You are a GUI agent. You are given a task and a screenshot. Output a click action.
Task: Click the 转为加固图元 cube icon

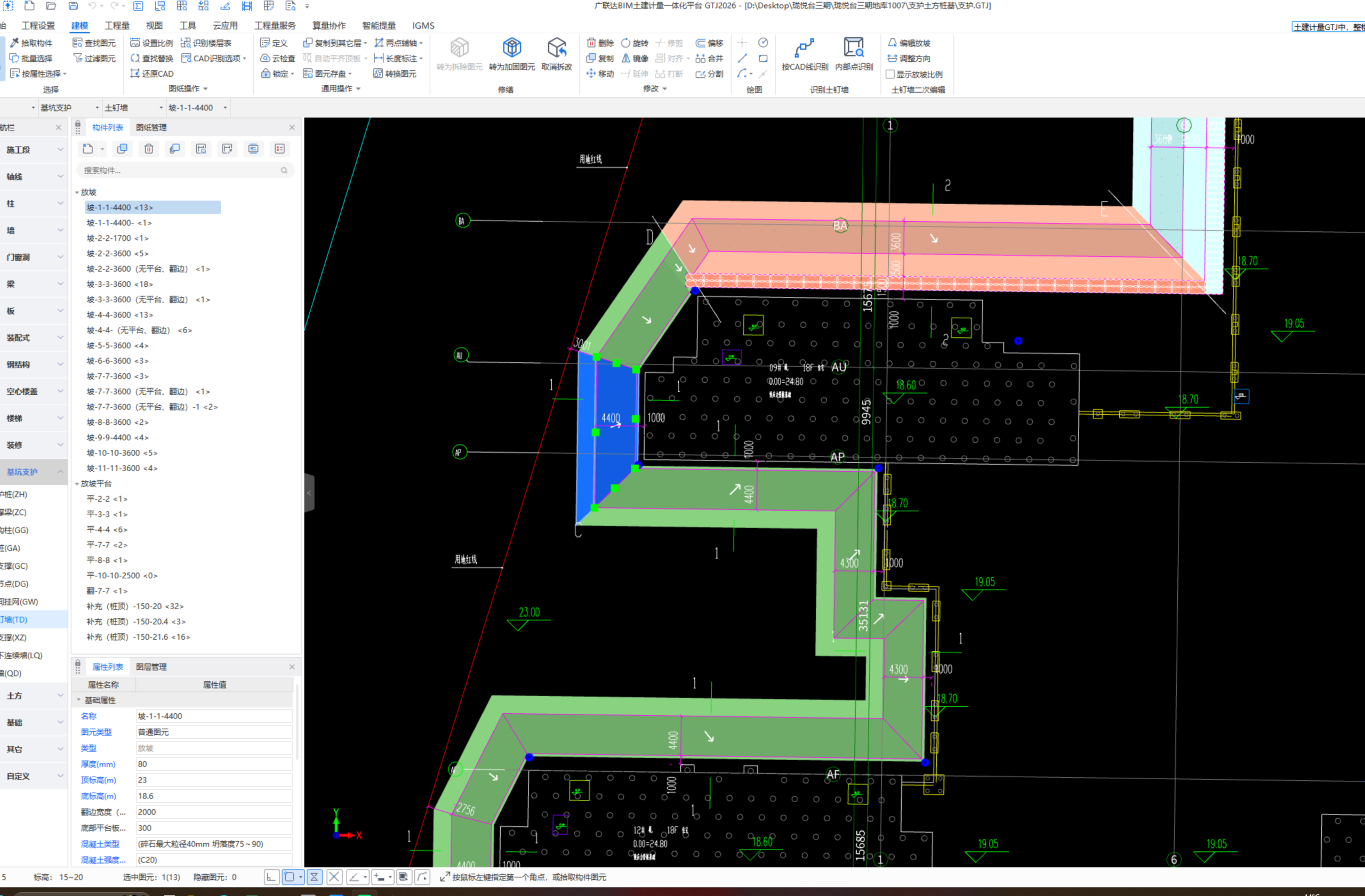click(511, 48)
